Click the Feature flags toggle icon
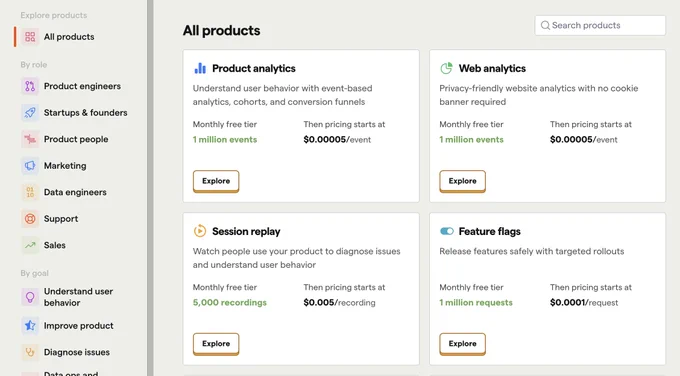Image resolution: width=680 pixels, height=376 pixels. (x=447, y=231)
